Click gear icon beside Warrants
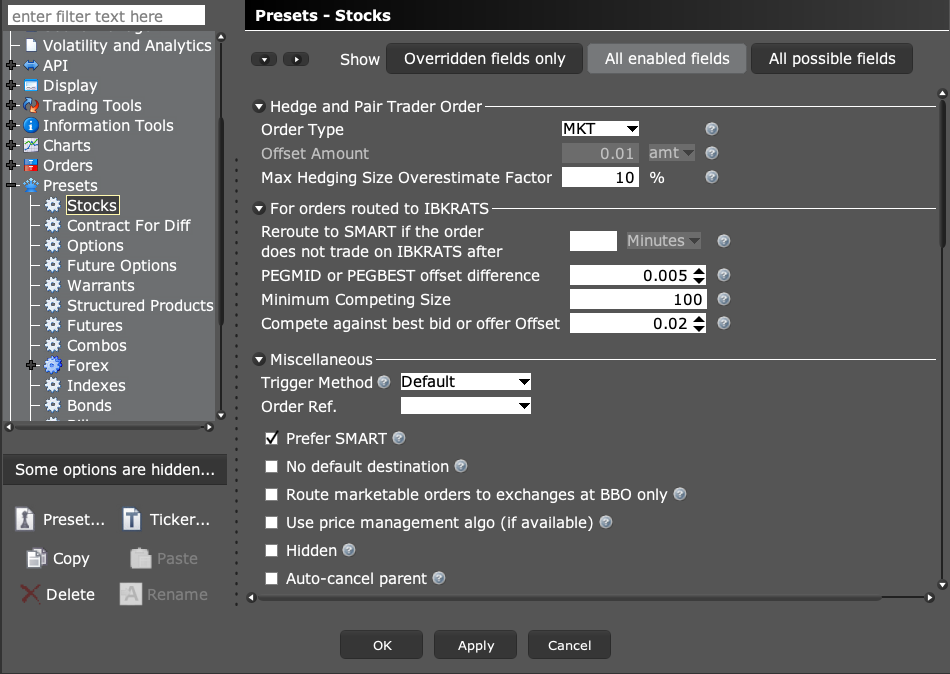 53,285
